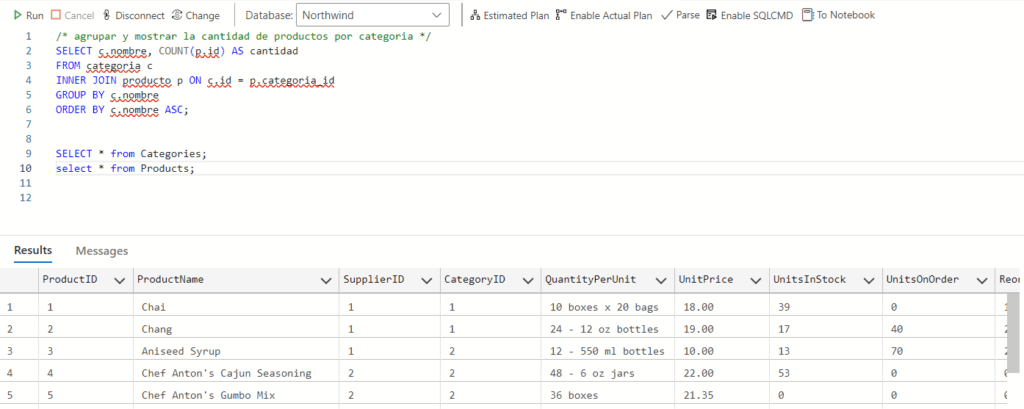Select the Results tab
The image size is (1024, 409).
33,250
